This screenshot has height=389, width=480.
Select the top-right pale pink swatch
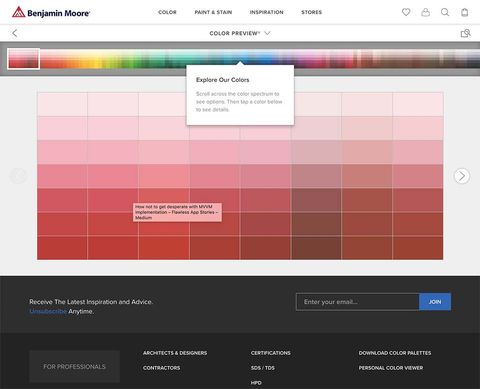click(418, 104)
